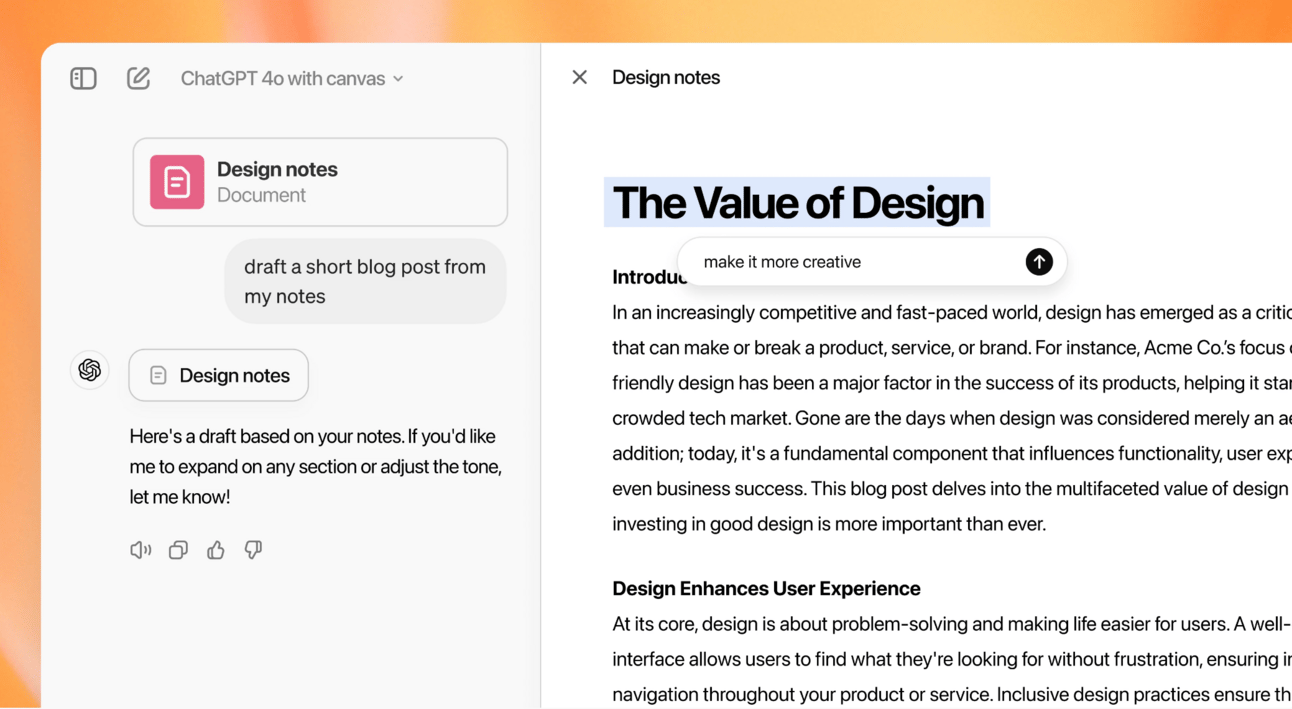
Task: Click the Design notes canvas title
Action: pyautogui.click(x=666, y=77)
